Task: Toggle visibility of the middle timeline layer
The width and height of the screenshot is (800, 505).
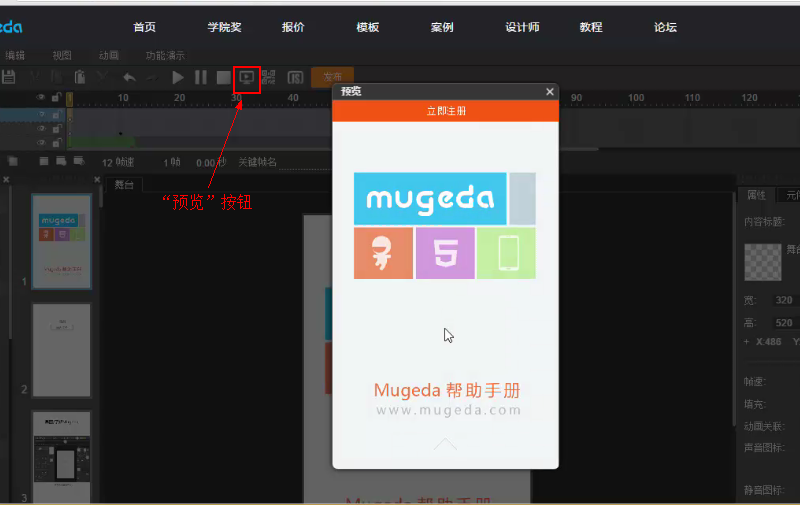Action: tap(41, 129)
